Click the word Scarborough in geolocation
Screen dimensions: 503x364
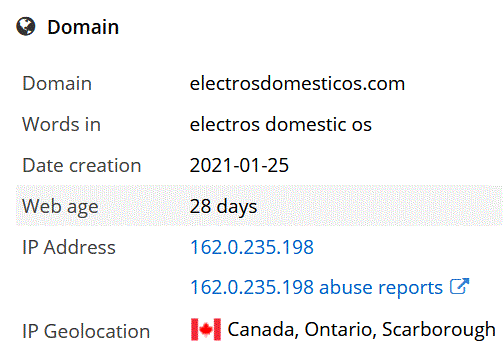click(439, 330)
